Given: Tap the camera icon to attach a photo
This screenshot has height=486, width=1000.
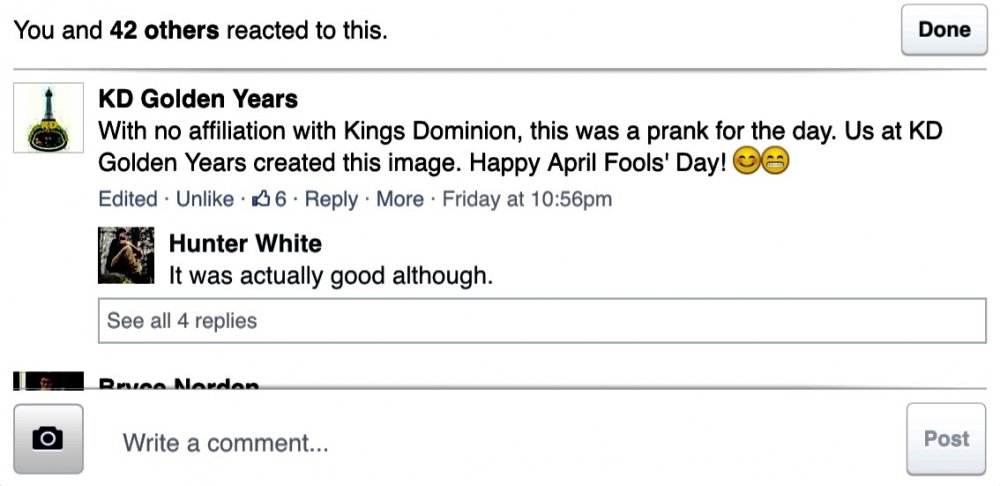Looking at the screenshot, I should (47, 438).
